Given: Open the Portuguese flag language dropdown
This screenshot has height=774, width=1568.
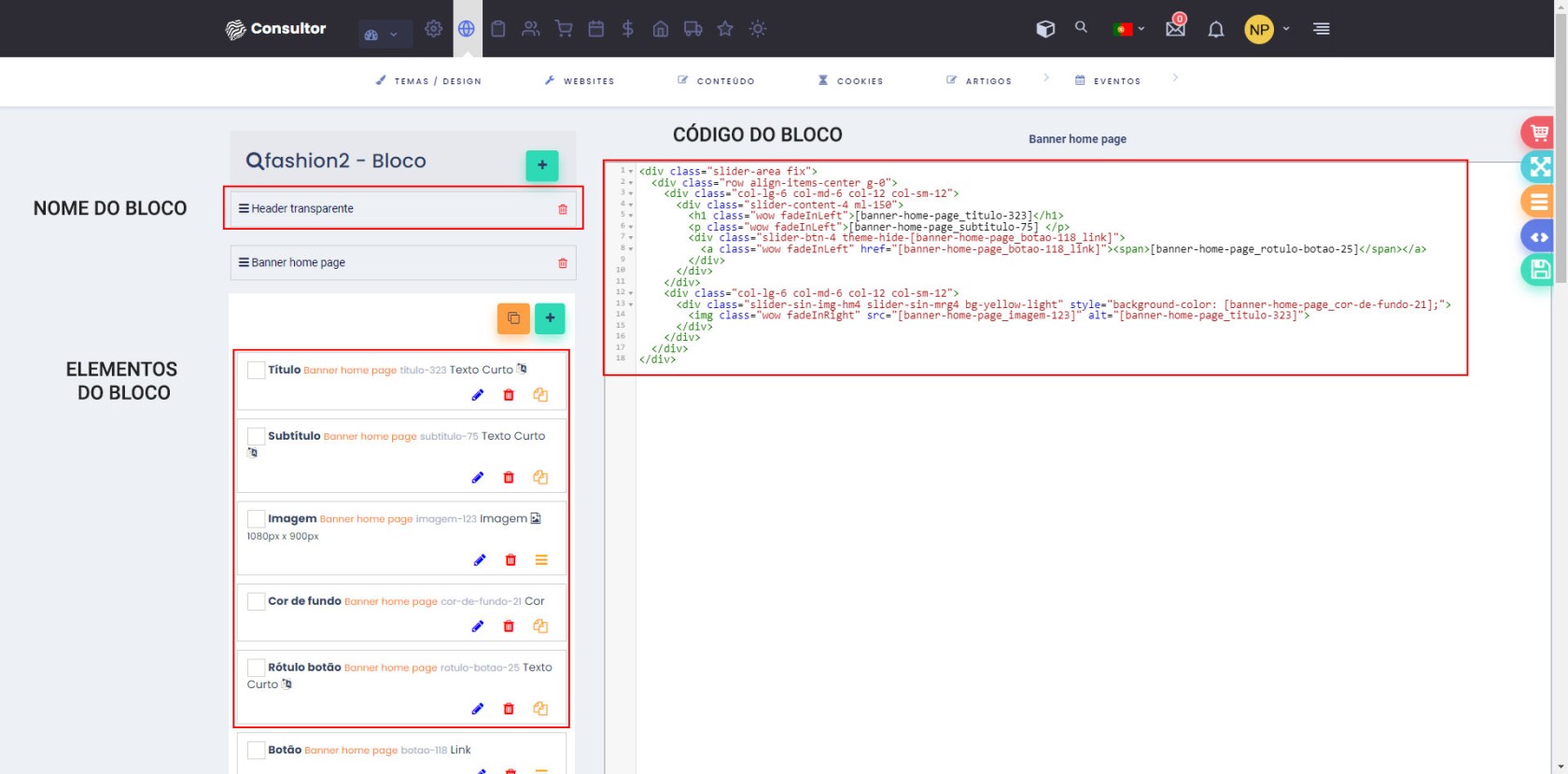Looking at the screenshot, I should (x=1129, y=29).
